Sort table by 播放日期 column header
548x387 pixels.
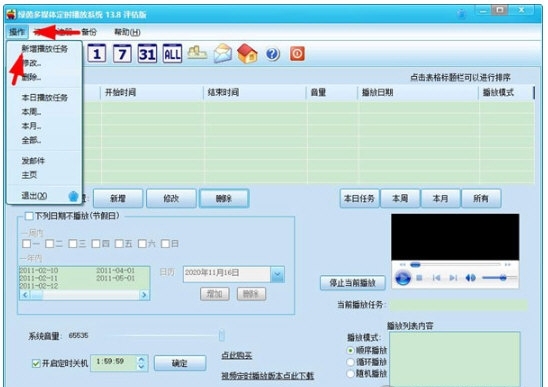pyautogui.click(x=418, y=93)
